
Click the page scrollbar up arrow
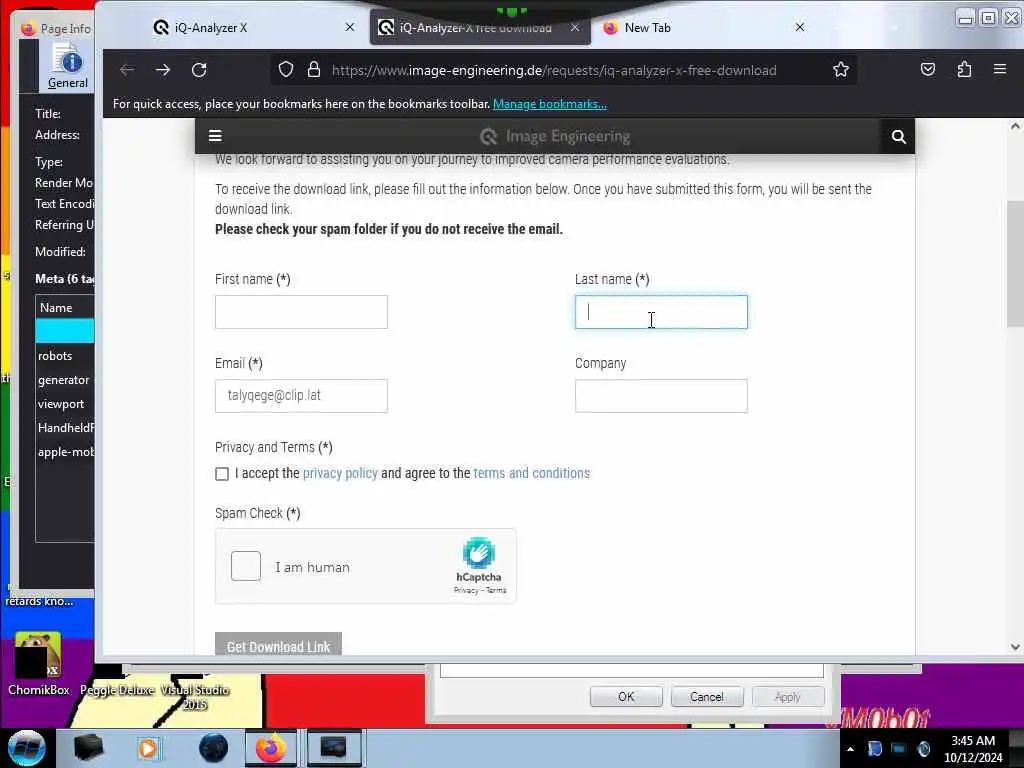pos(1015,127)
